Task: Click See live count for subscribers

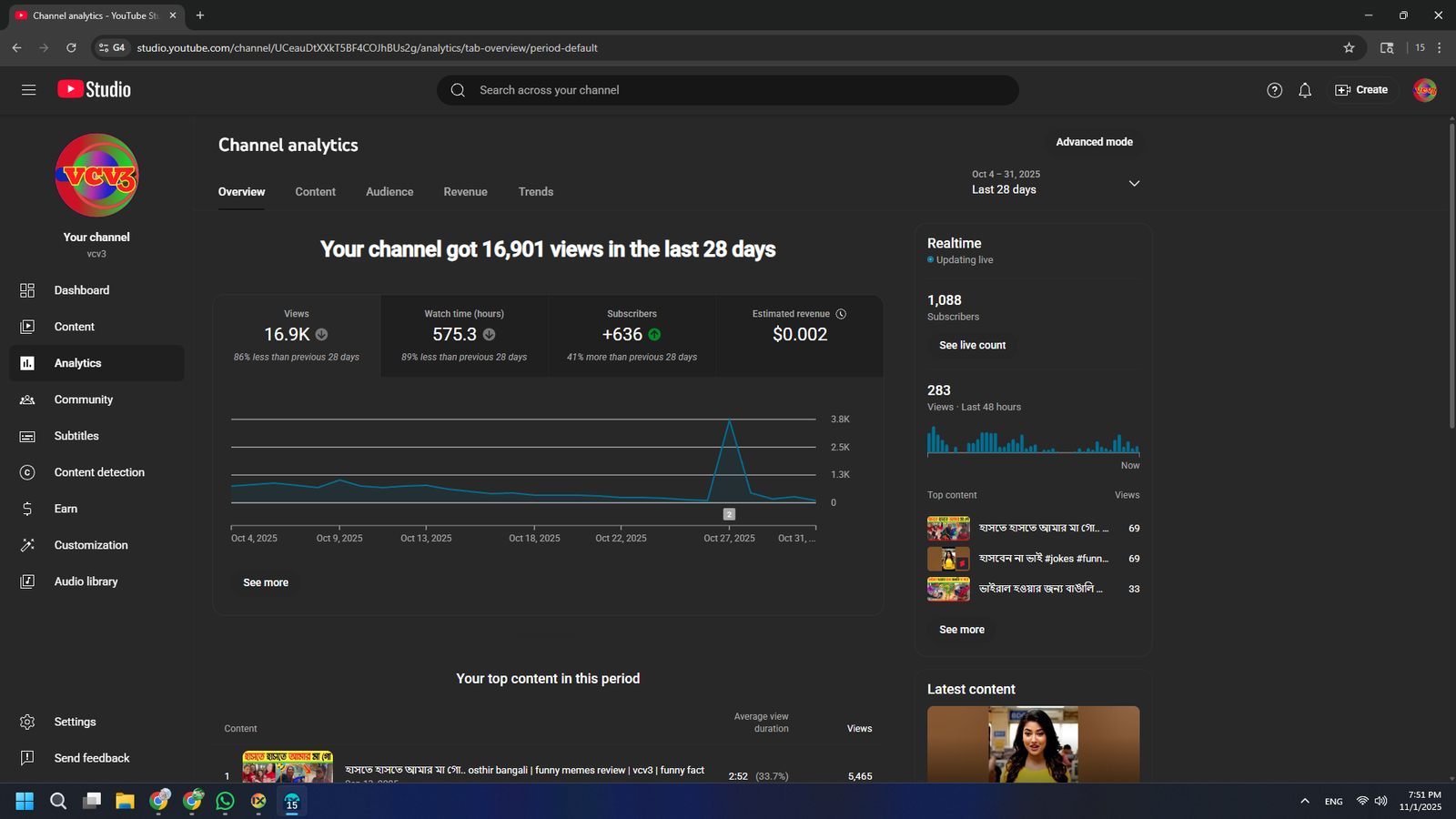Action: (x=972, y=346)
